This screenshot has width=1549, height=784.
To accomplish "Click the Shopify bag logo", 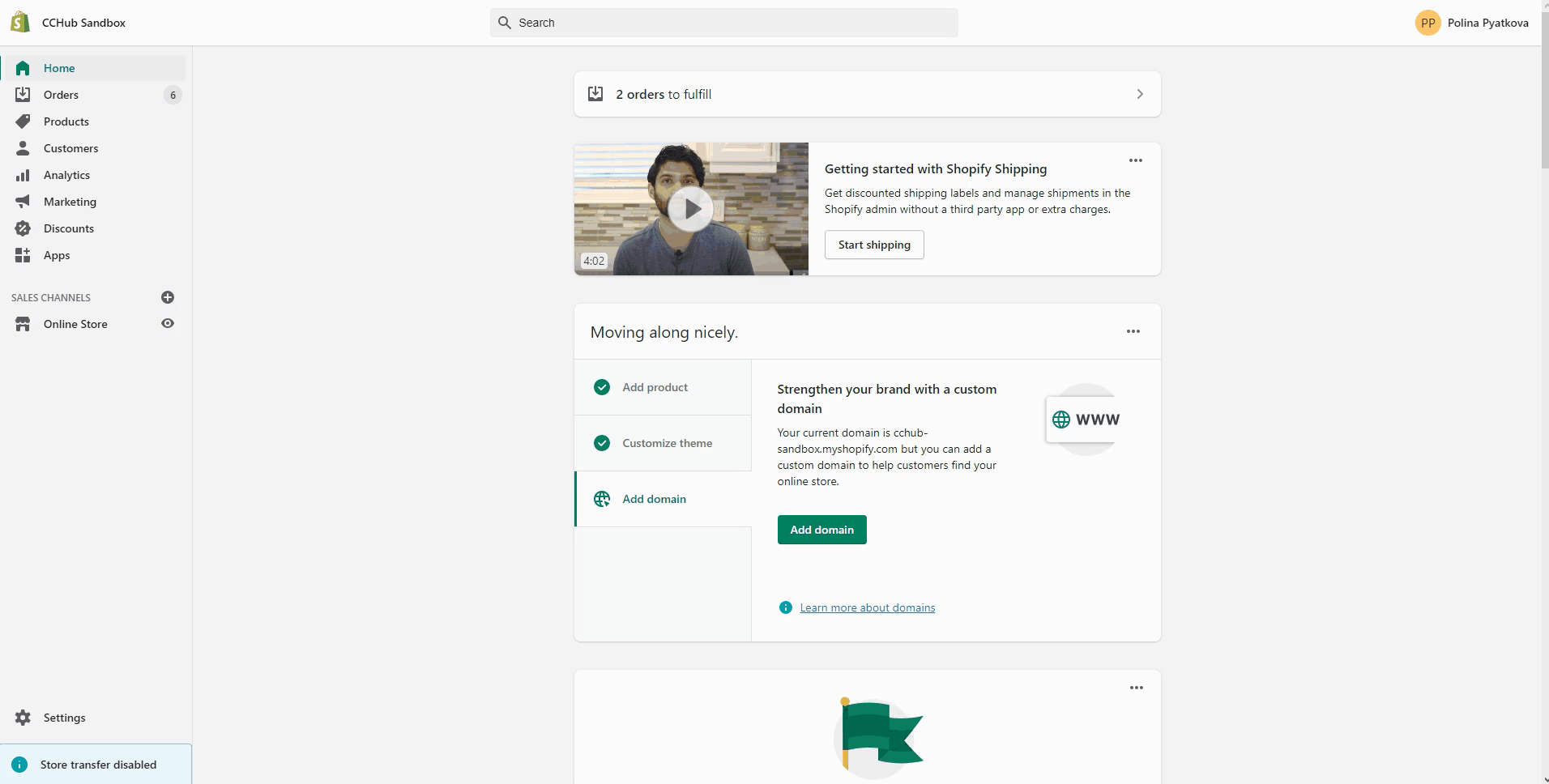I will pyautogui.click(x=20, y=23).
